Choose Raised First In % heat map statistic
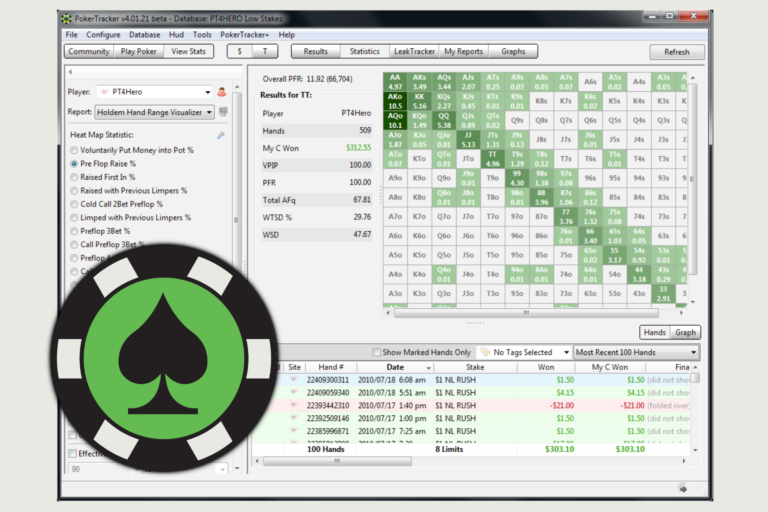 tap(74, 177)
